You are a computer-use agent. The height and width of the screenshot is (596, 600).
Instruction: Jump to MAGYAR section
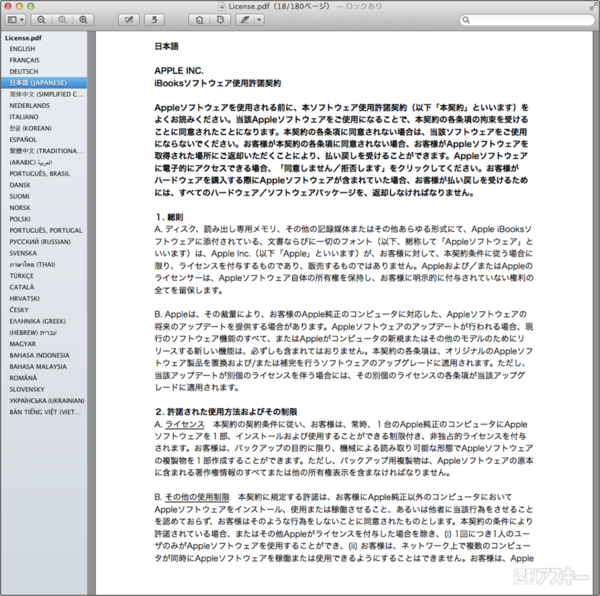(23, 344)
